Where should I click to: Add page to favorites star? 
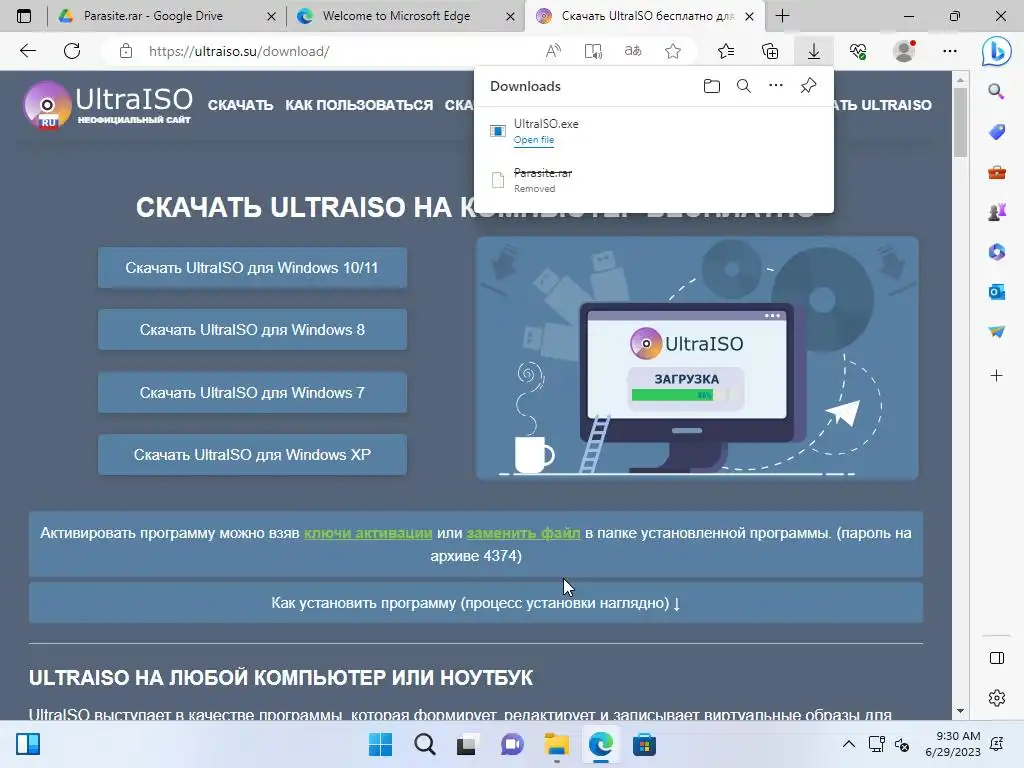pos(673,51)
